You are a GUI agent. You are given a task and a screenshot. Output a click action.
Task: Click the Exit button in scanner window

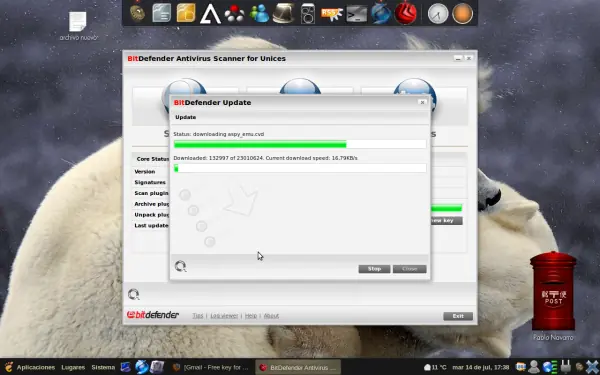click(x=458, y=316)
